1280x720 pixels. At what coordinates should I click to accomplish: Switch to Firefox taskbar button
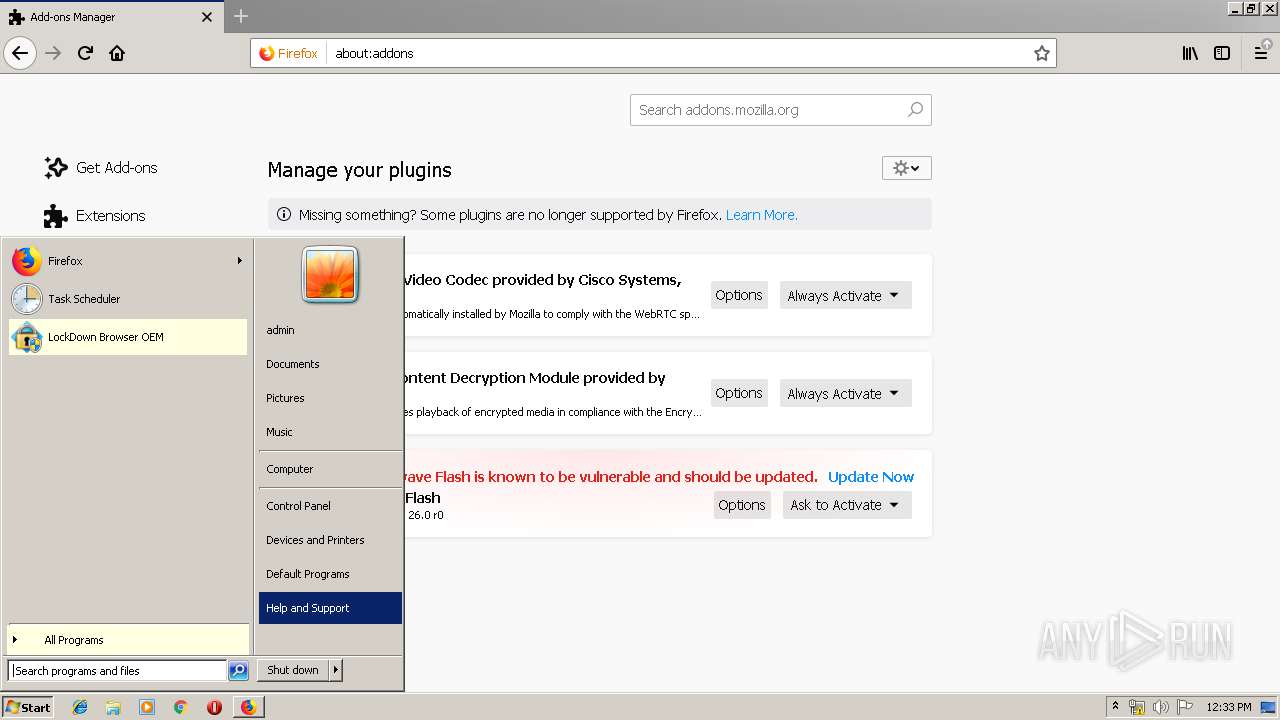point(248,707)
